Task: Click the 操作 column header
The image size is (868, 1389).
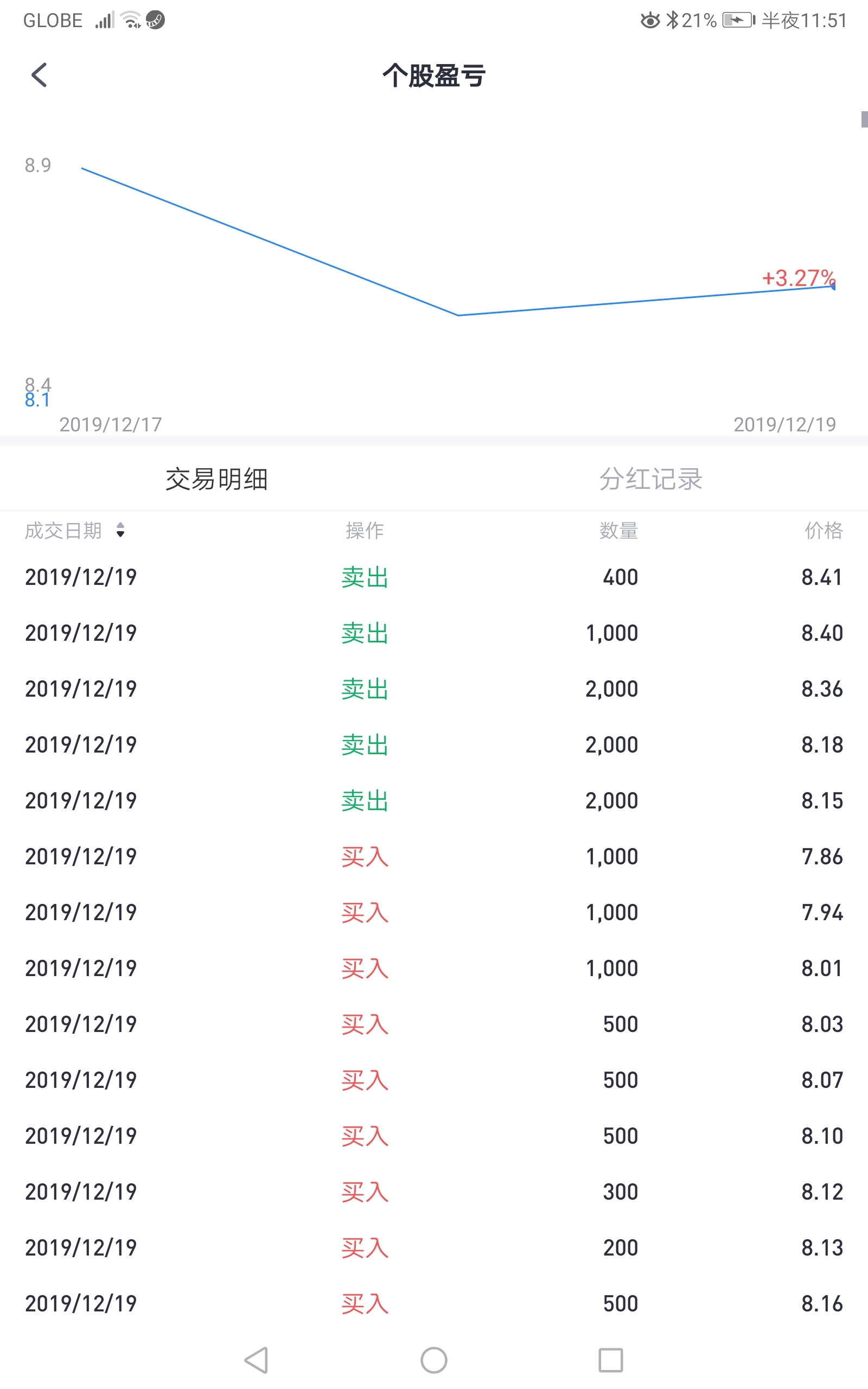Action: (365, 530)
